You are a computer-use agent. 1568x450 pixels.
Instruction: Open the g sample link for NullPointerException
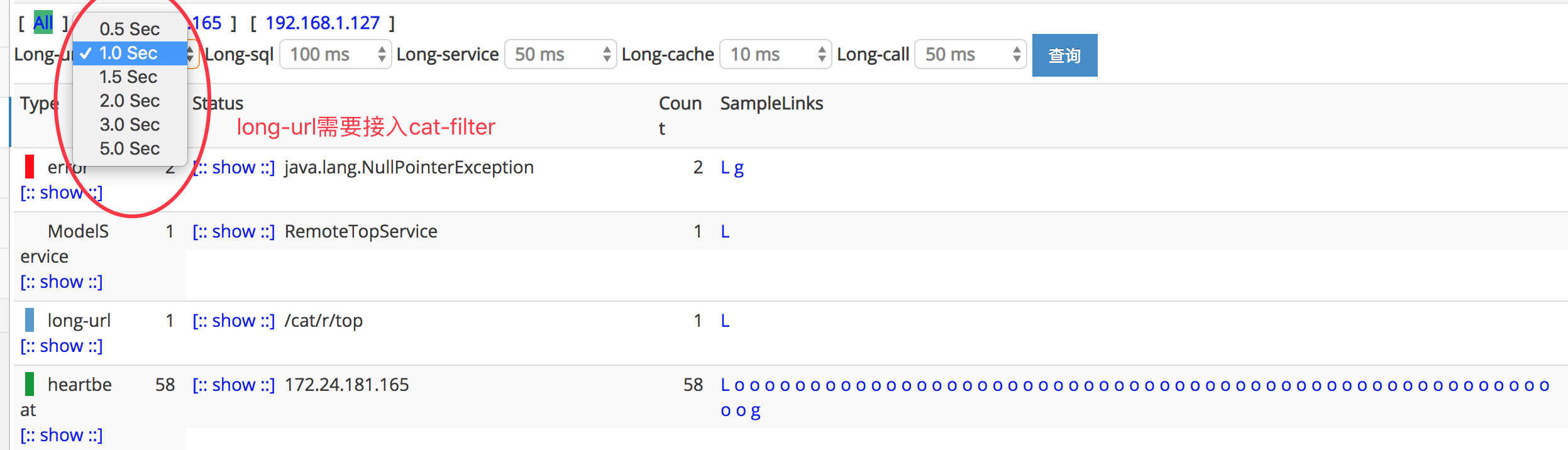739,168
